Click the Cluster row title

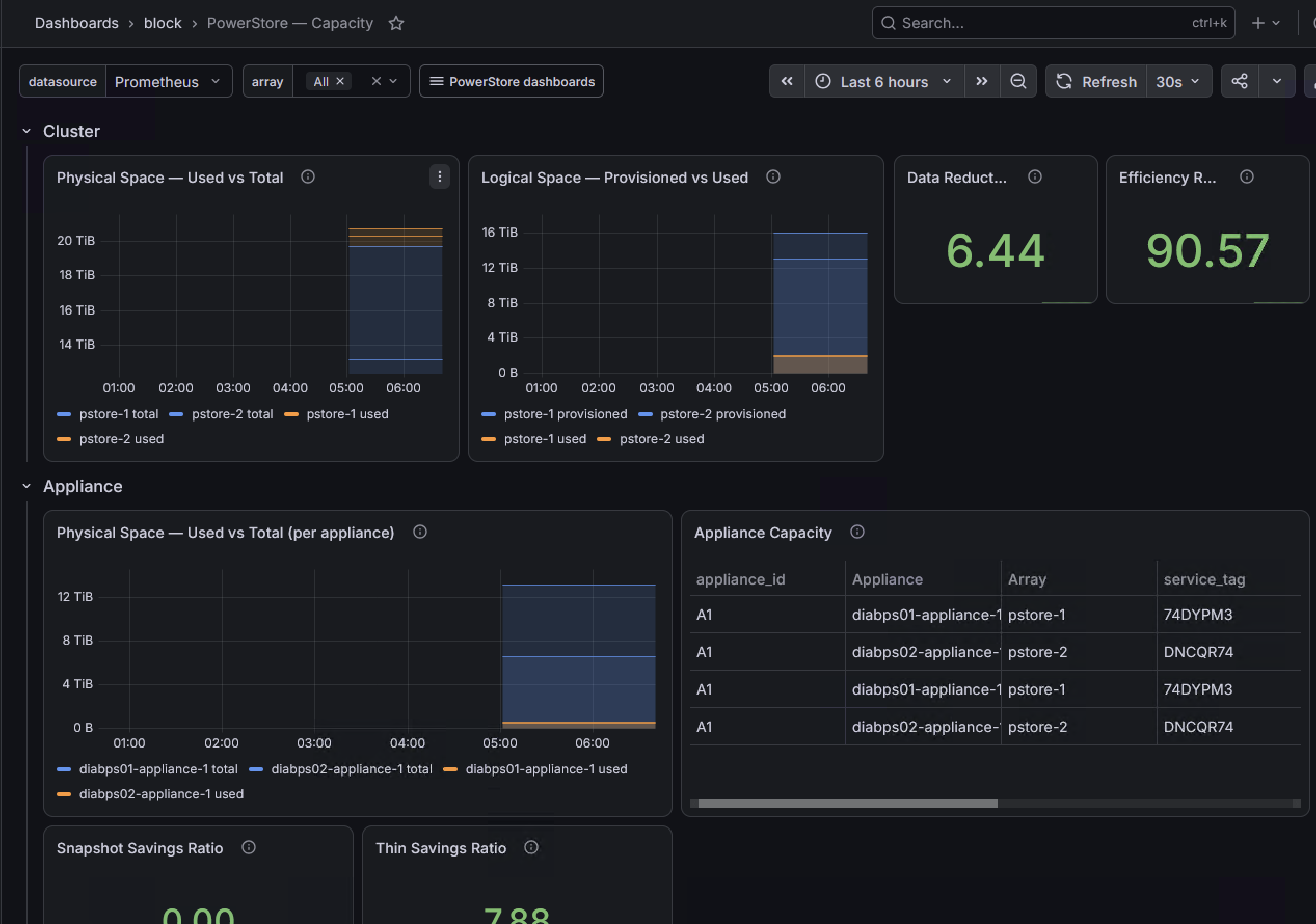point(72,131)
